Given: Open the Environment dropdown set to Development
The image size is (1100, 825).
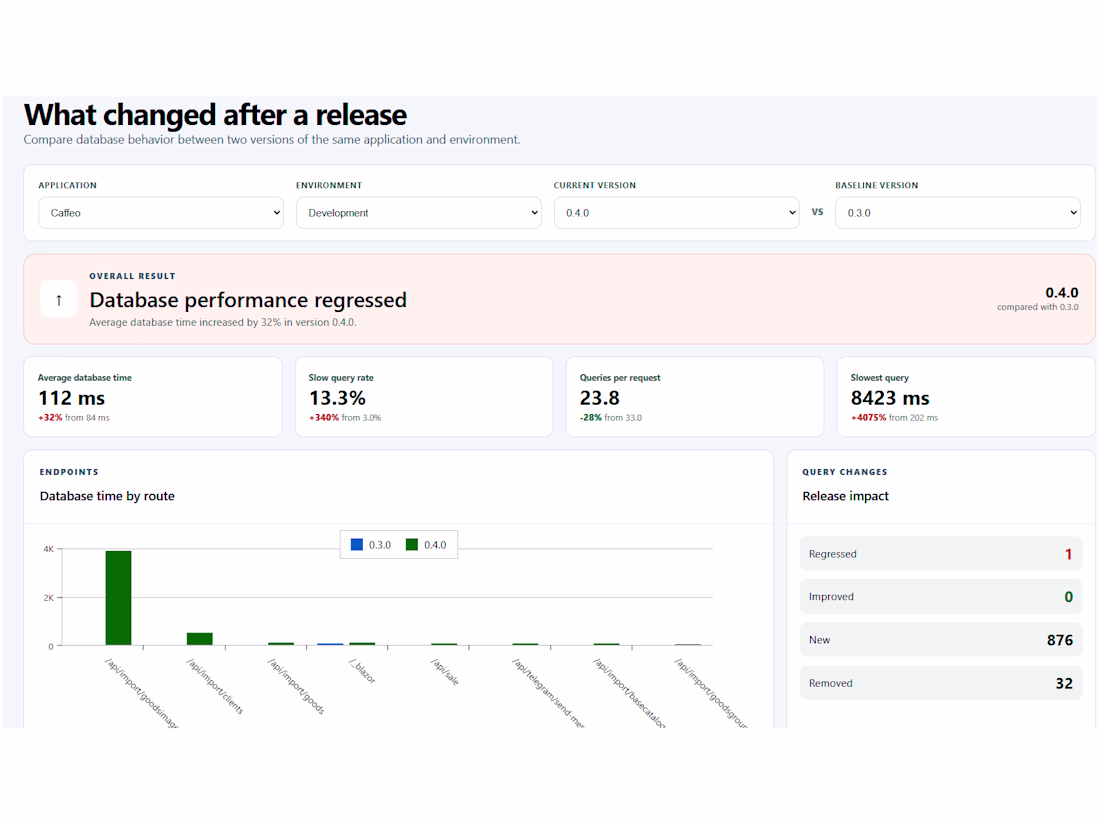Looking at the screenshot, I should pyautogui.click(x=419, y=213).
